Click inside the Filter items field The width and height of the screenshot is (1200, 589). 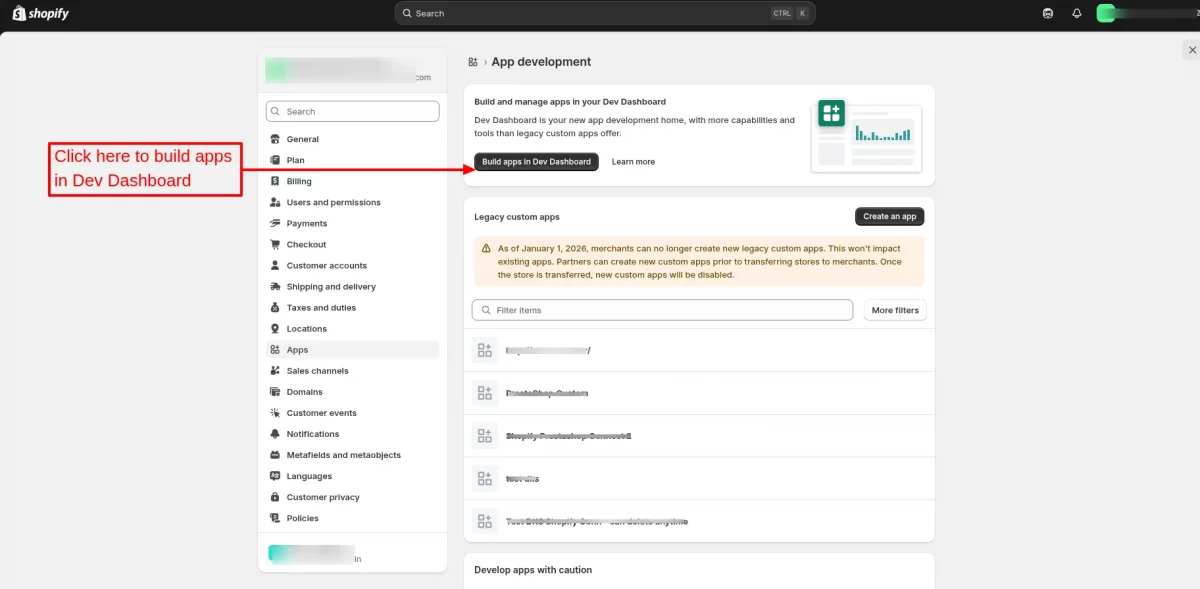click(662, 310)
